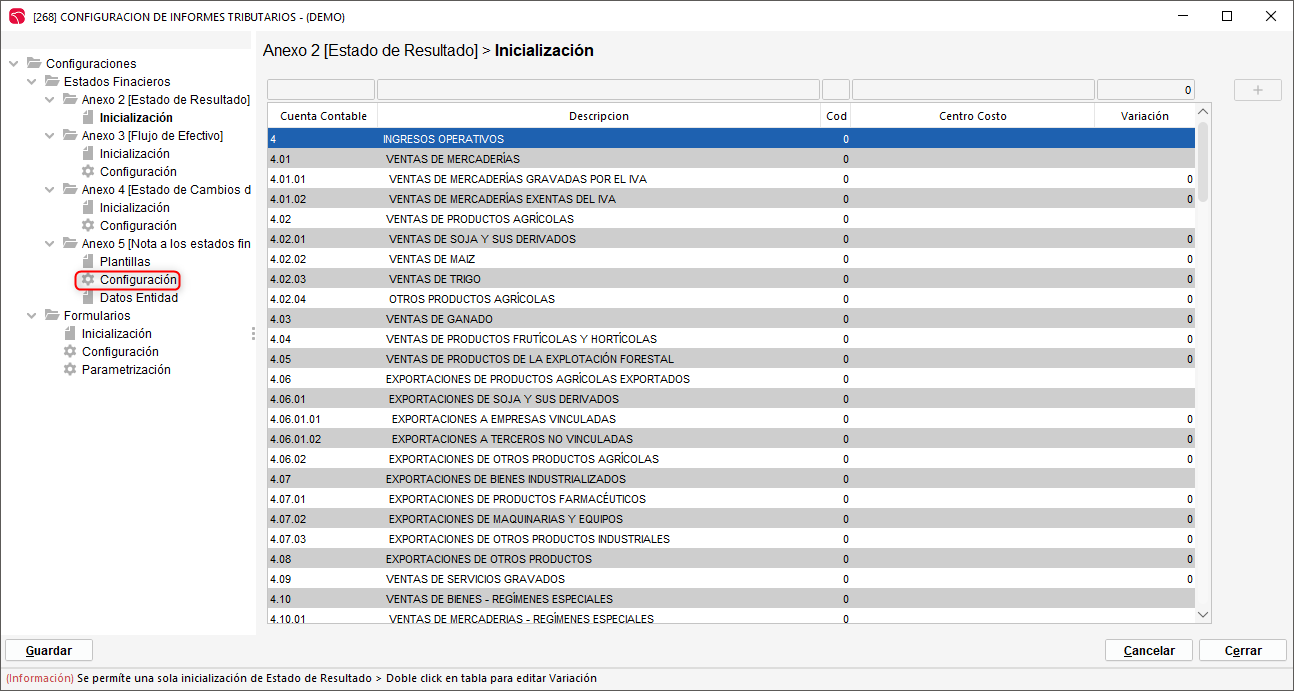The width and height of the screenshot is (1294, 691).
Task: Collapse the Formularios tree branch
Action: pyautogui.click(x=32, y=316)
